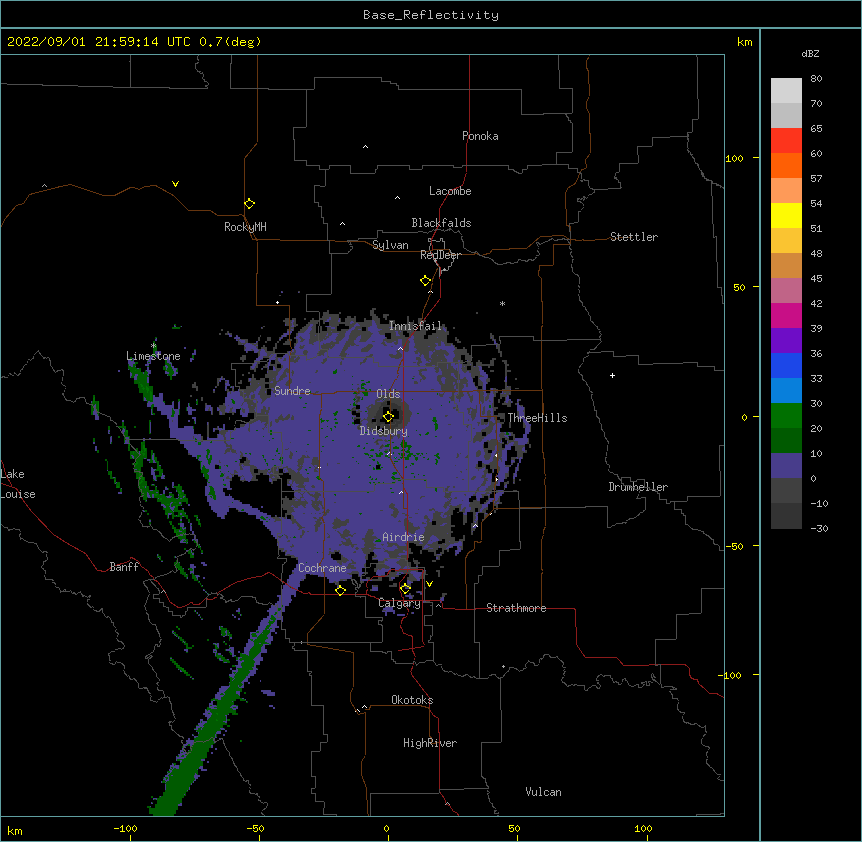Select the purple 10 dBZ legend swatch

[x=786, y=466]
